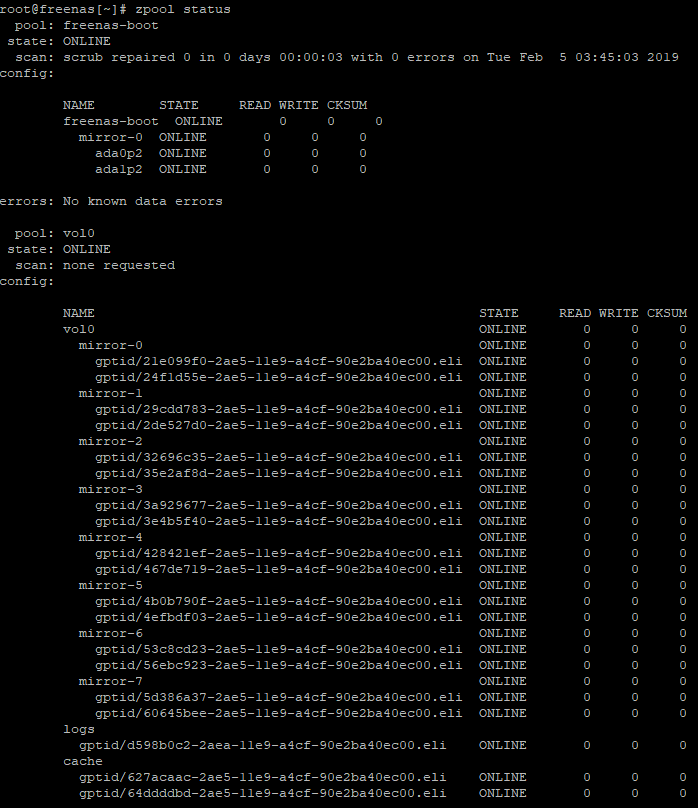Click device 'gptid/467de719-2ae5-11e9...'
Viewport: 698px width, 808px height.
coord(279,569)
